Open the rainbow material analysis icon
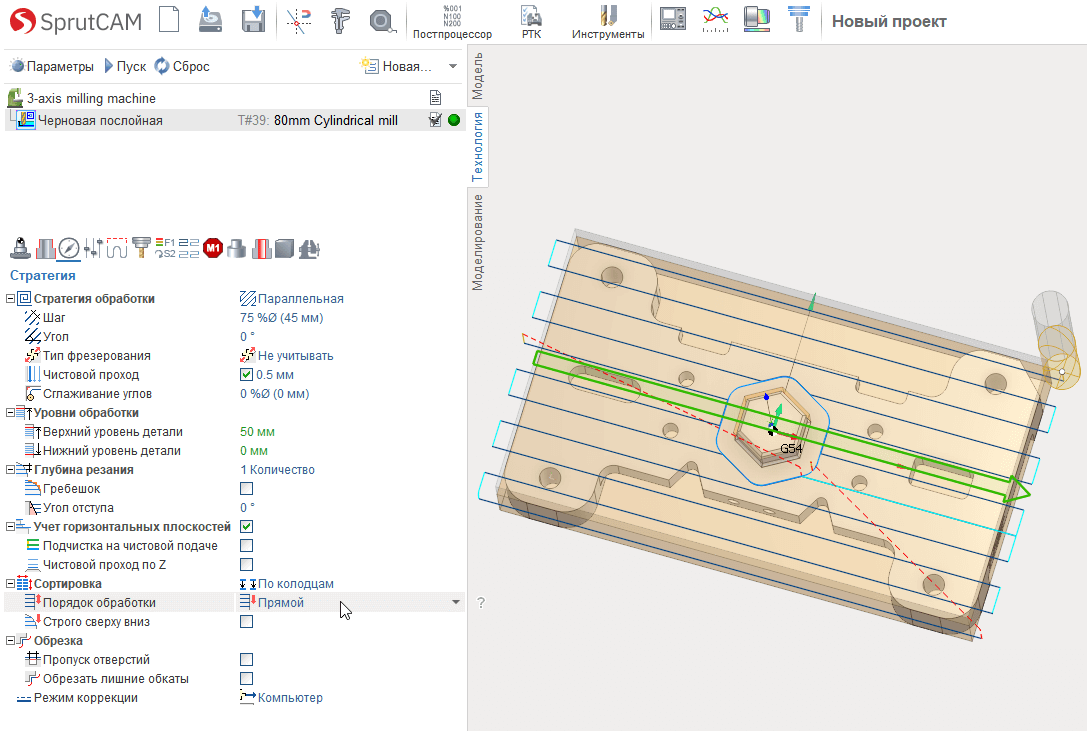The width and height of the screenshot is (1087, 731). (756, 19)
